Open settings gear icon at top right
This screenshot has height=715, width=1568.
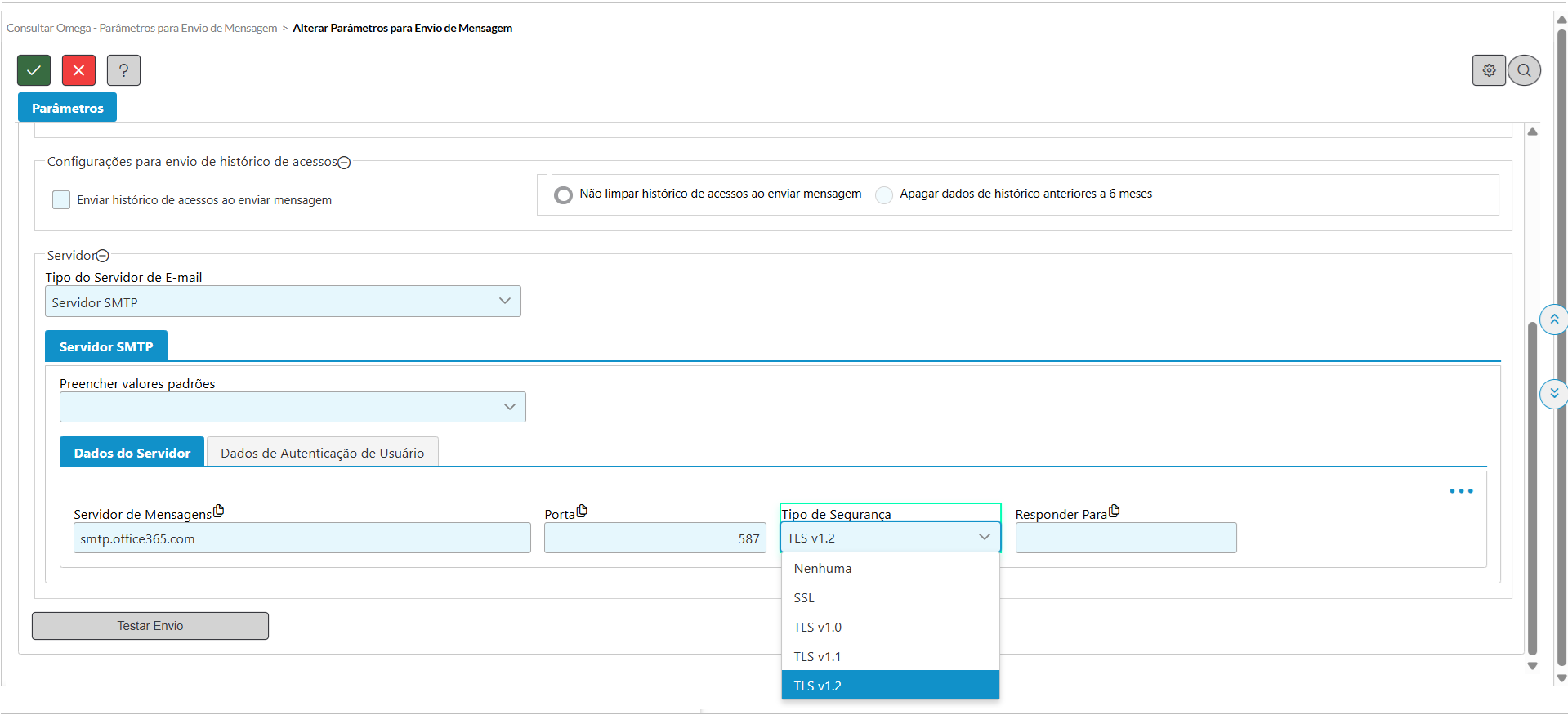[x=1489, y=70]
